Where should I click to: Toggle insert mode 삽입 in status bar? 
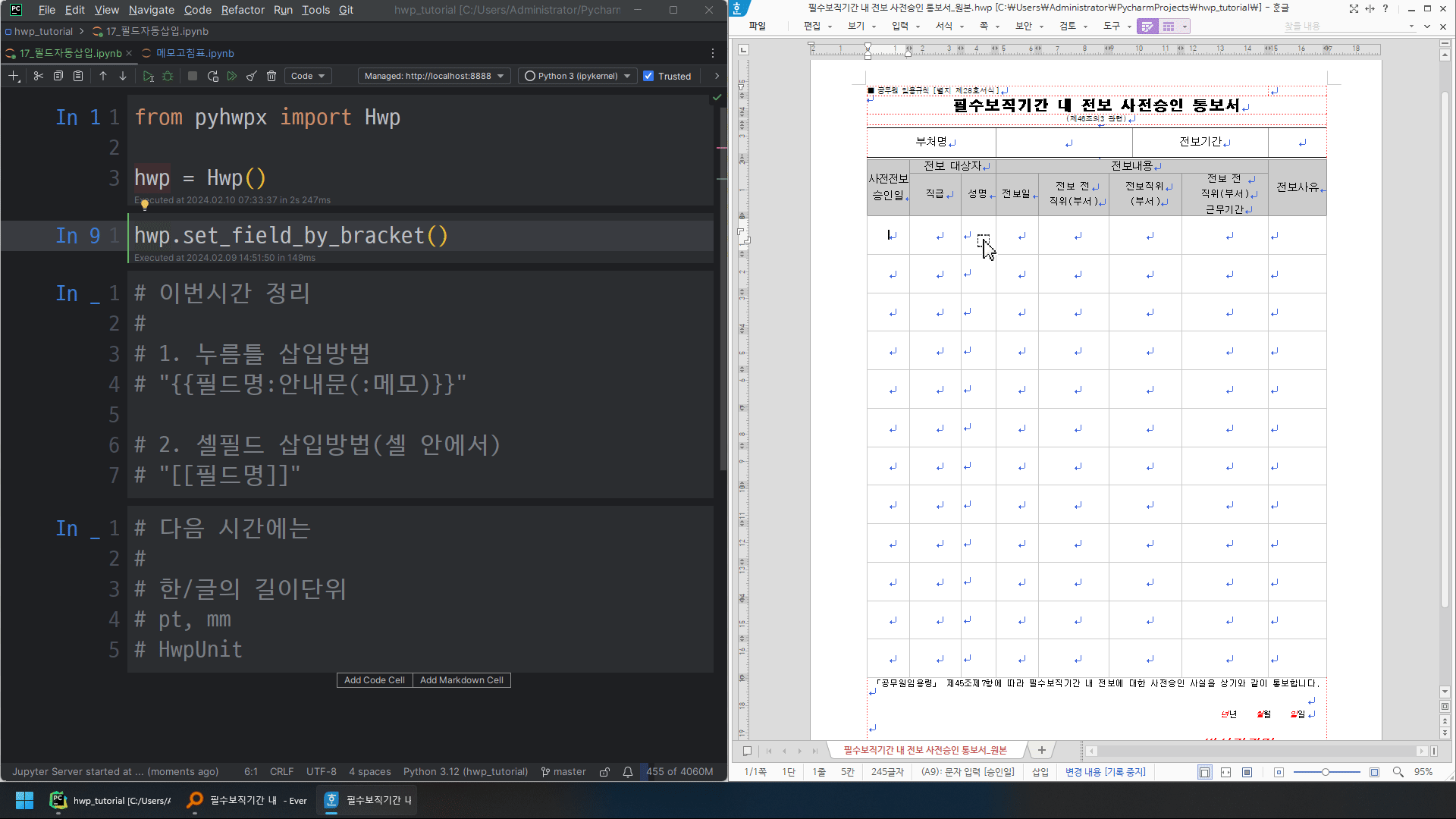tap(1040, 772)
